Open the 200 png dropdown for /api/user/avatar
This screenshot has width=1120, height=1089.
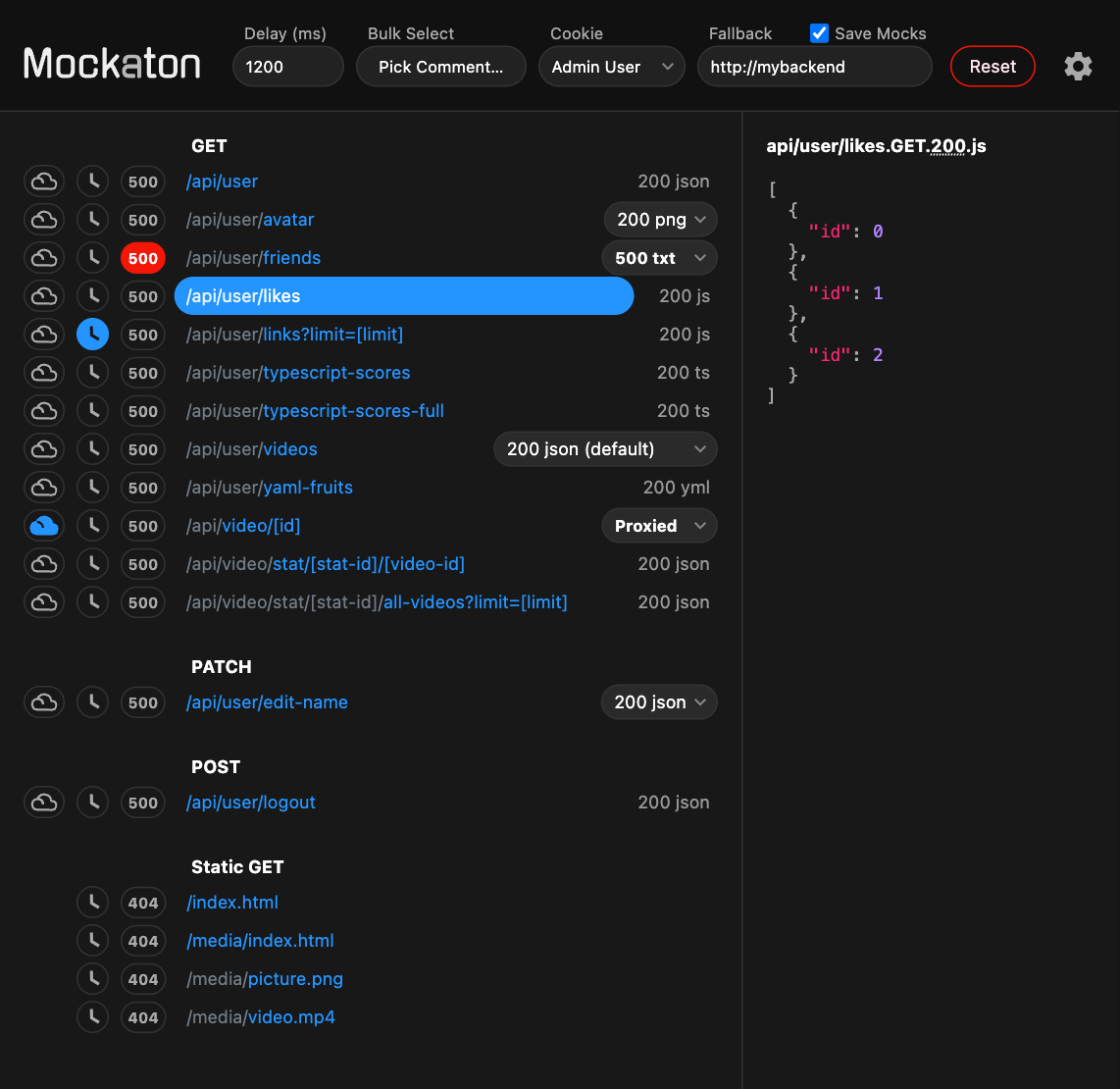point(660,219)
